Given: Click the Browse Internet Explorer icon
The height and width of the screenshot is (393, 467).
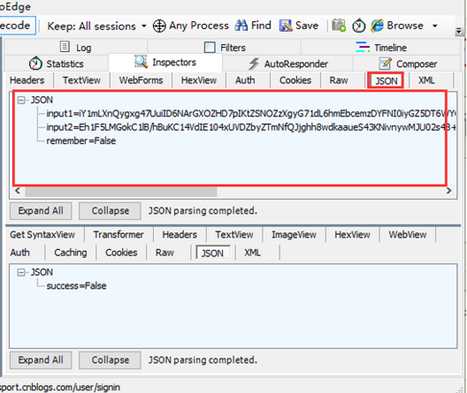Looking at the screenshot, I should pos(377,25).
